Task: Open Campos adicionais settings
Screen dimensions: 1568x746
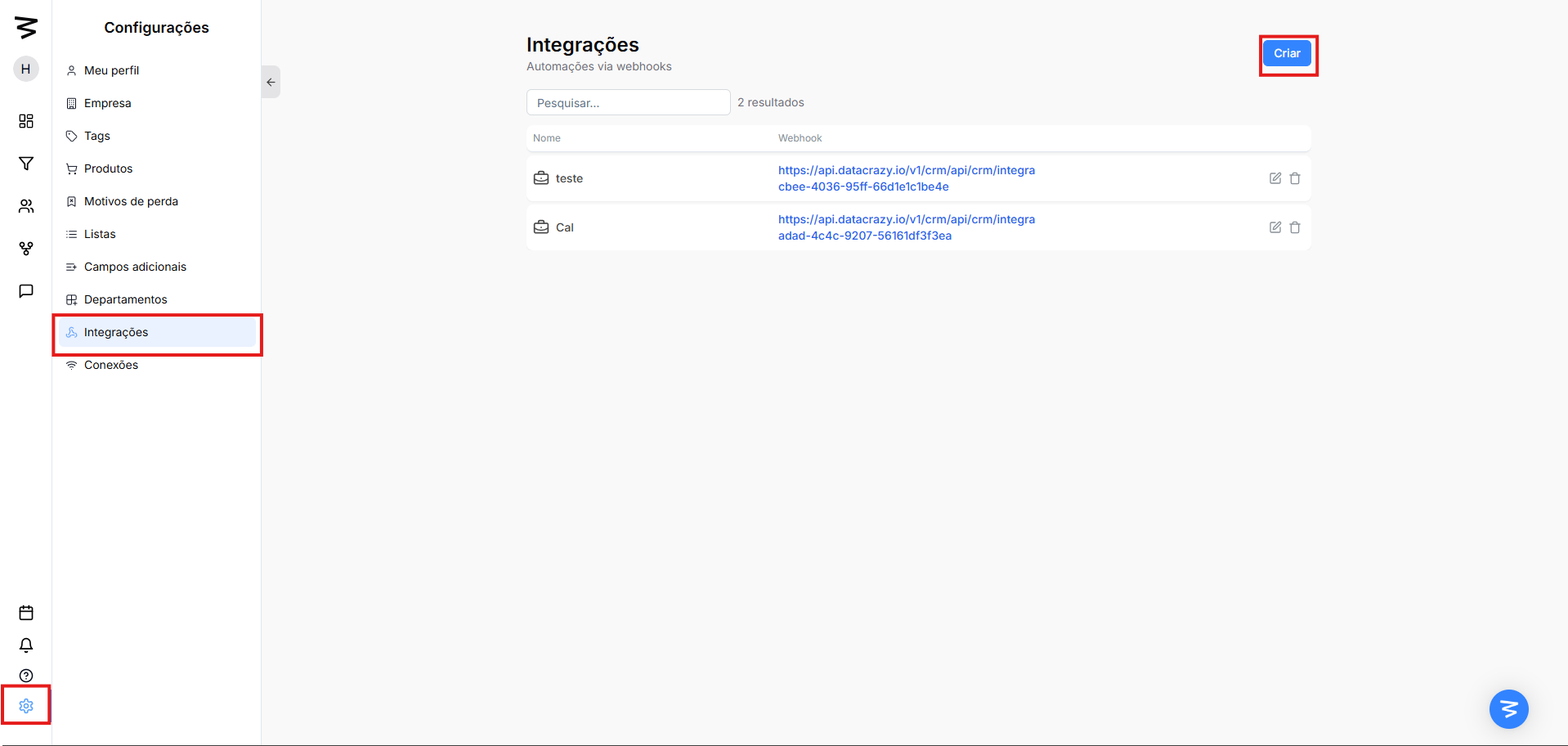Action: 157,267
